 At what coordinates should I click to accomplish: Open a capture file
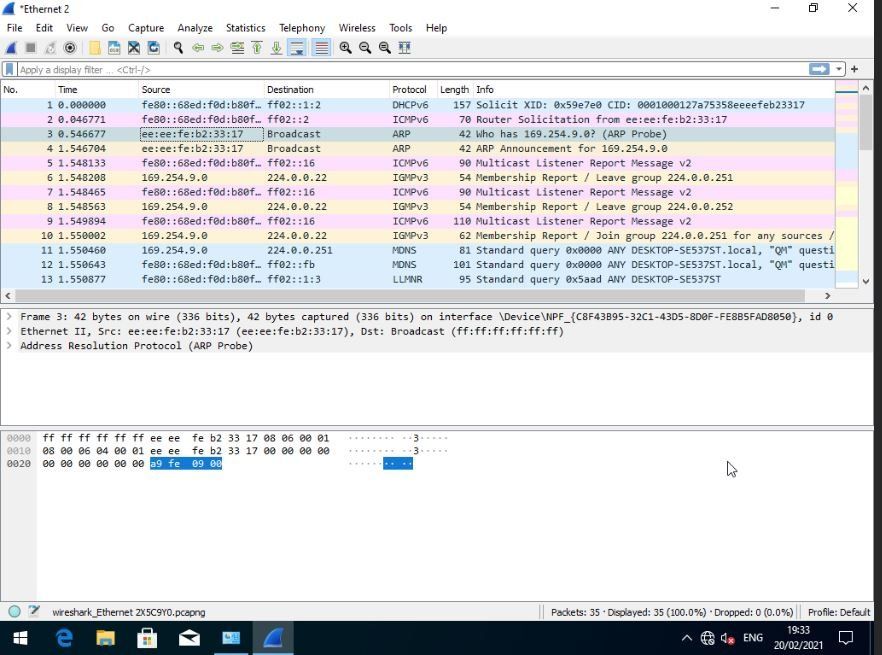click(94, 48)
